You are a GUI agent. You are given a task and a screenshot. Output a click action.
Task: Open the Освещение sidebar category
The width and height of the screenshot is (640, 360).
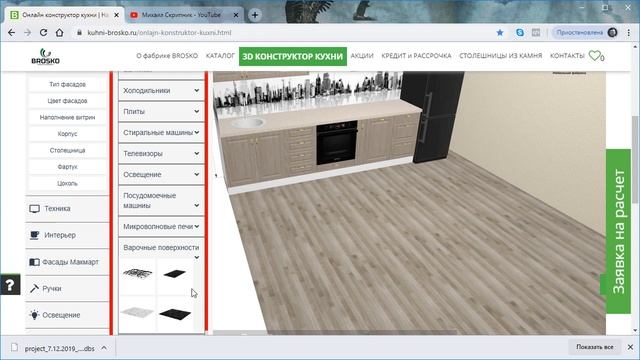pyautogui.click(x=67, y=315)
